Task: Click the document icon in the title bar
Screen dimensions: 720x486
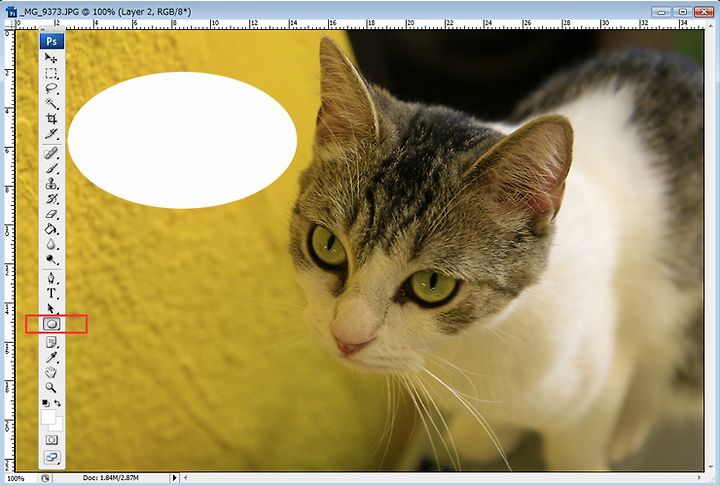Action: pos(11,11)
